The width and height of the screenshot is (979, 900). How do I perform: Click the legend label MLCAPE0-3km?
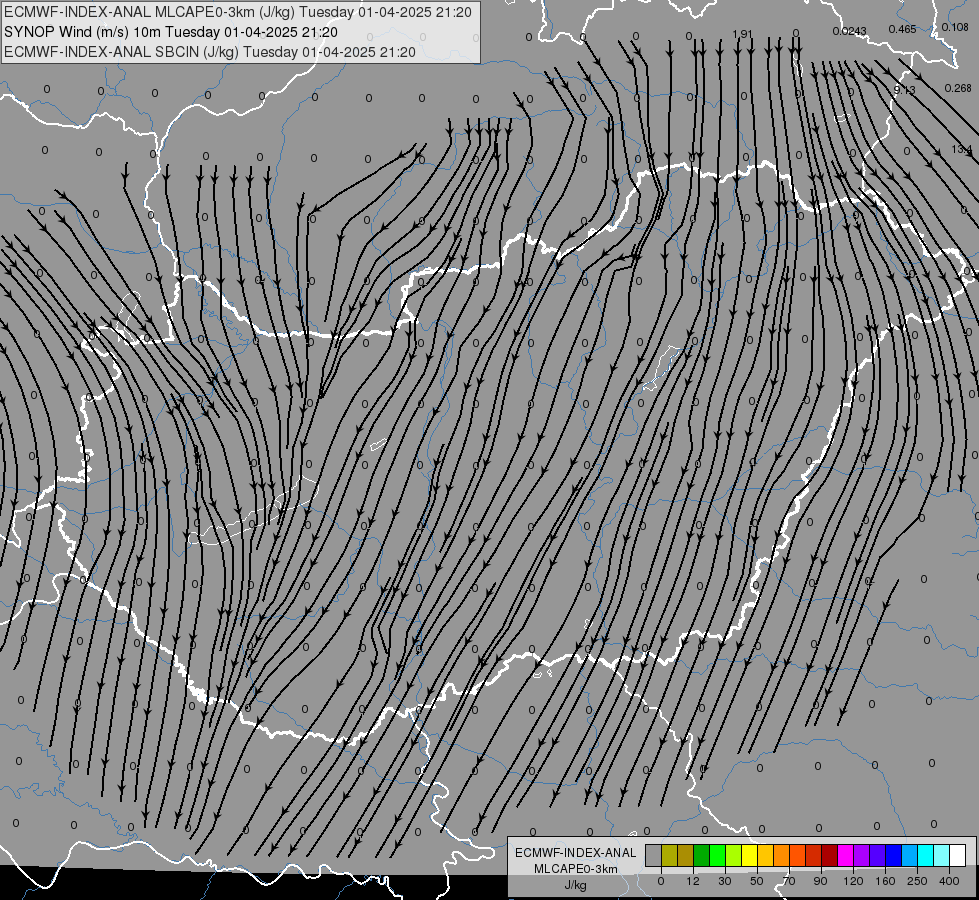576,869
